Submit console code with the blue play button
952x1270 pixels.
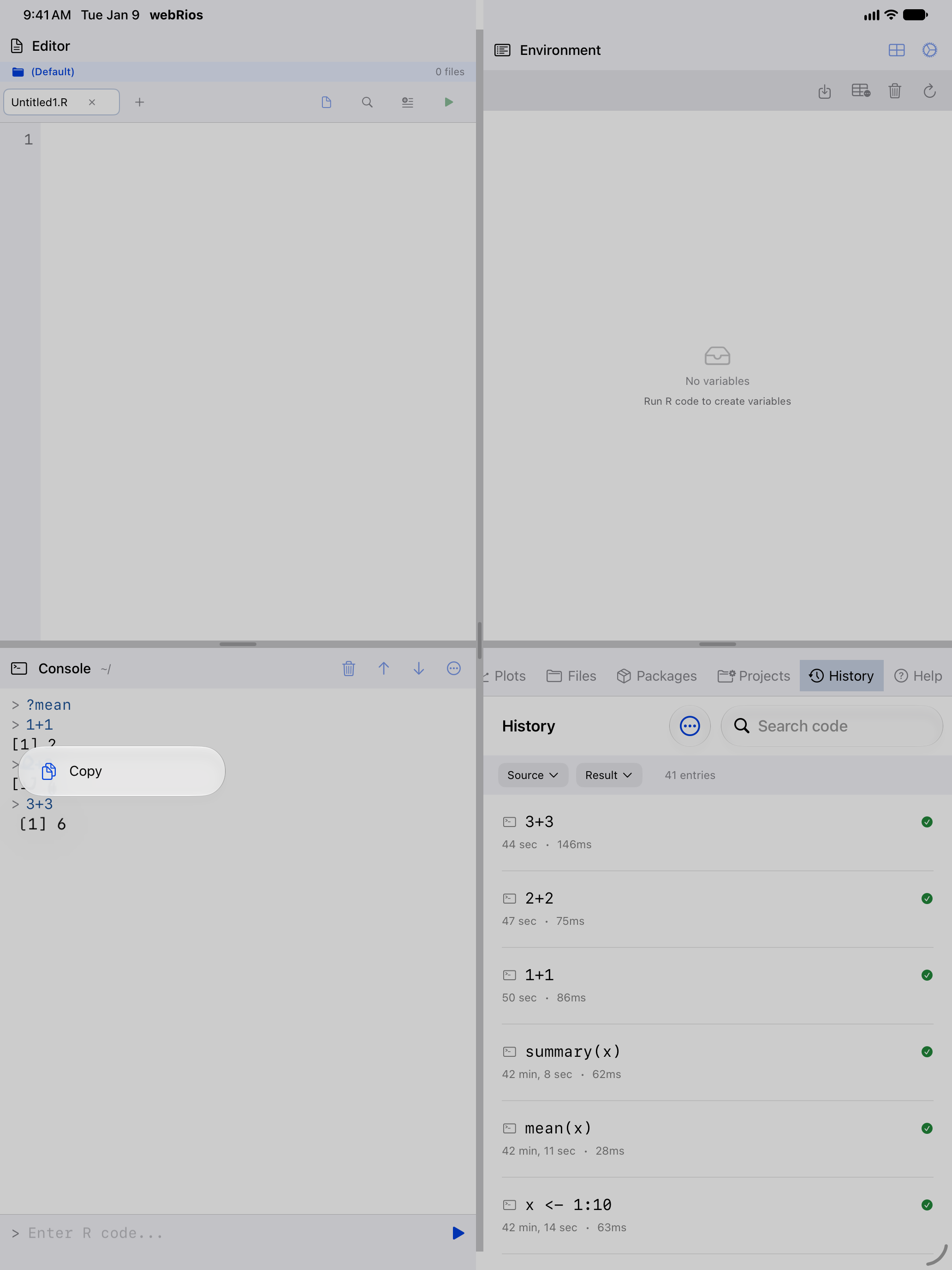point(458,1233)
